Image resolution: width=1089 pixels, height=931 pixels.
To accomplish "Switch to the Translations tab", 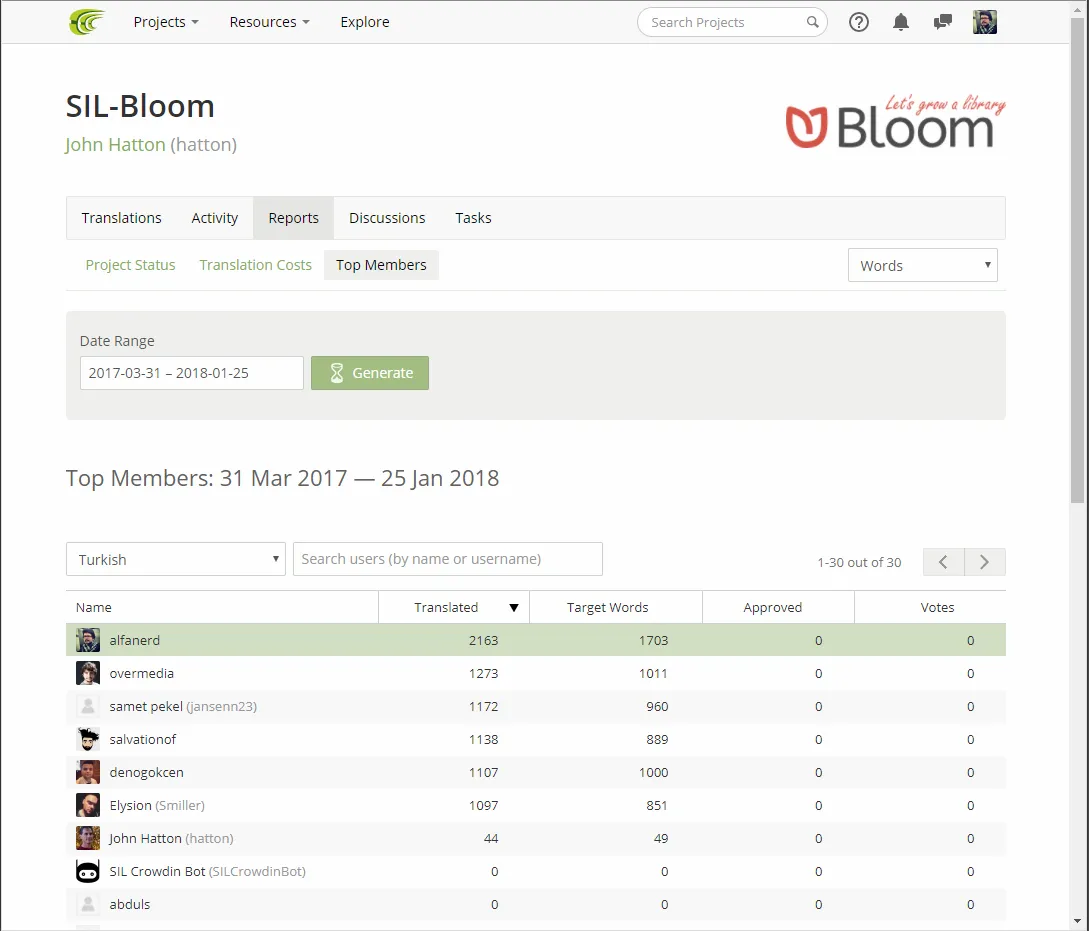I will (122, 218).
